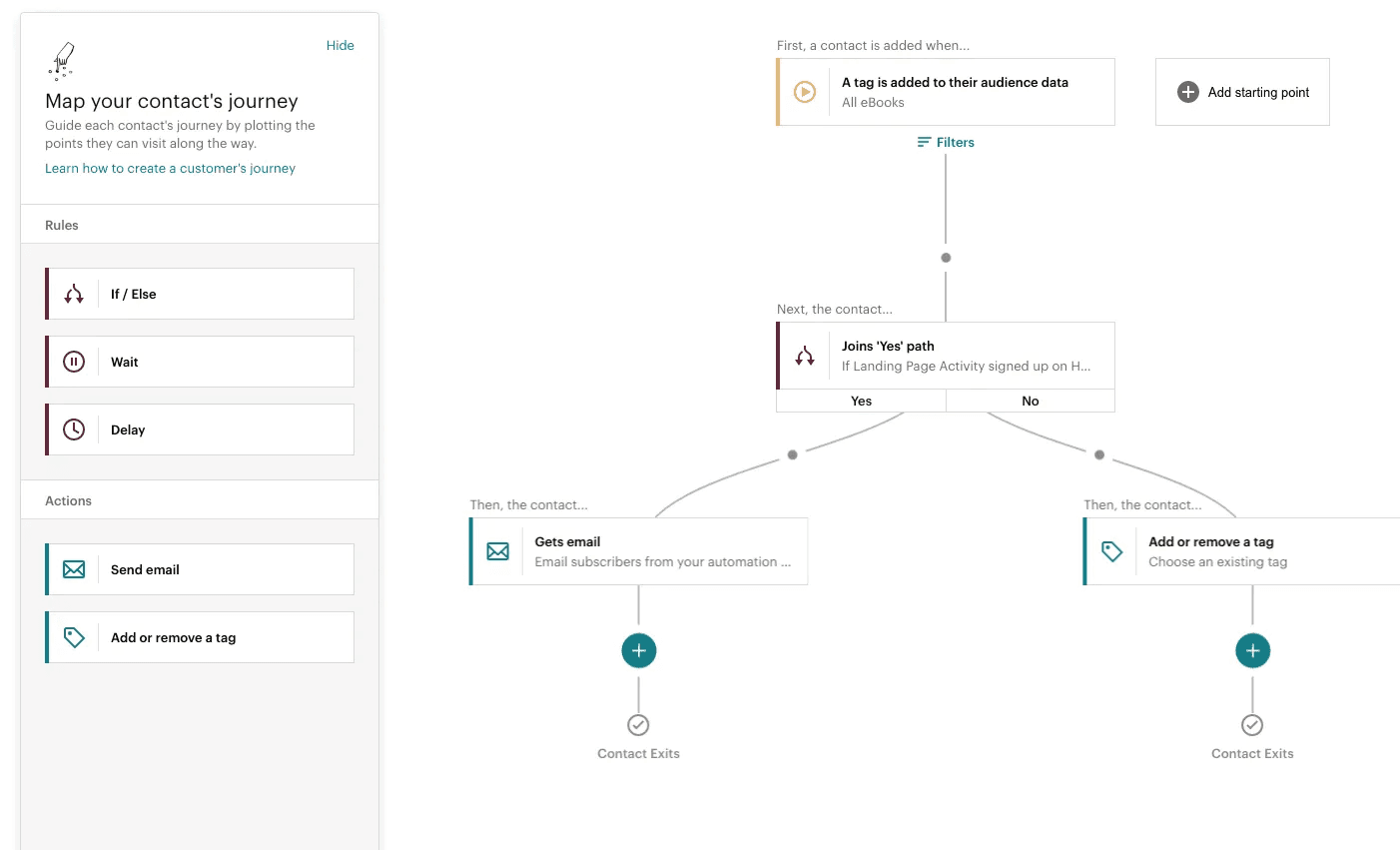
Task: Click the plus button below tag step
Action: click(1252, 650)
